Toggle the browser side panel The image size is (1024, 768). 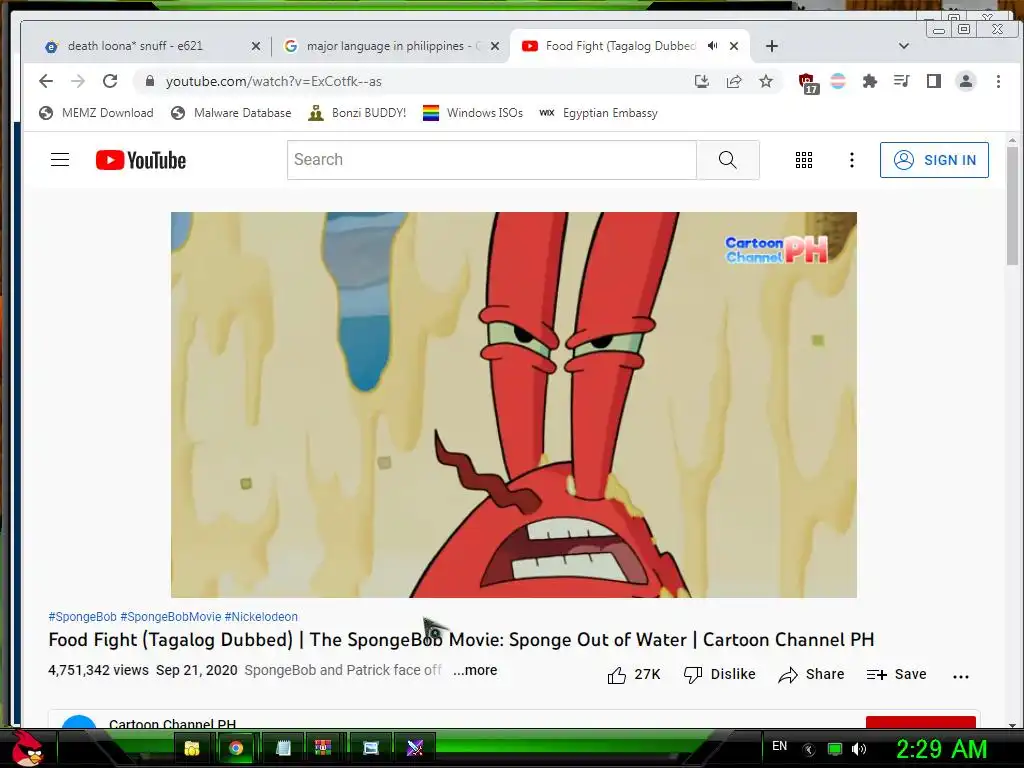point(934,82)
